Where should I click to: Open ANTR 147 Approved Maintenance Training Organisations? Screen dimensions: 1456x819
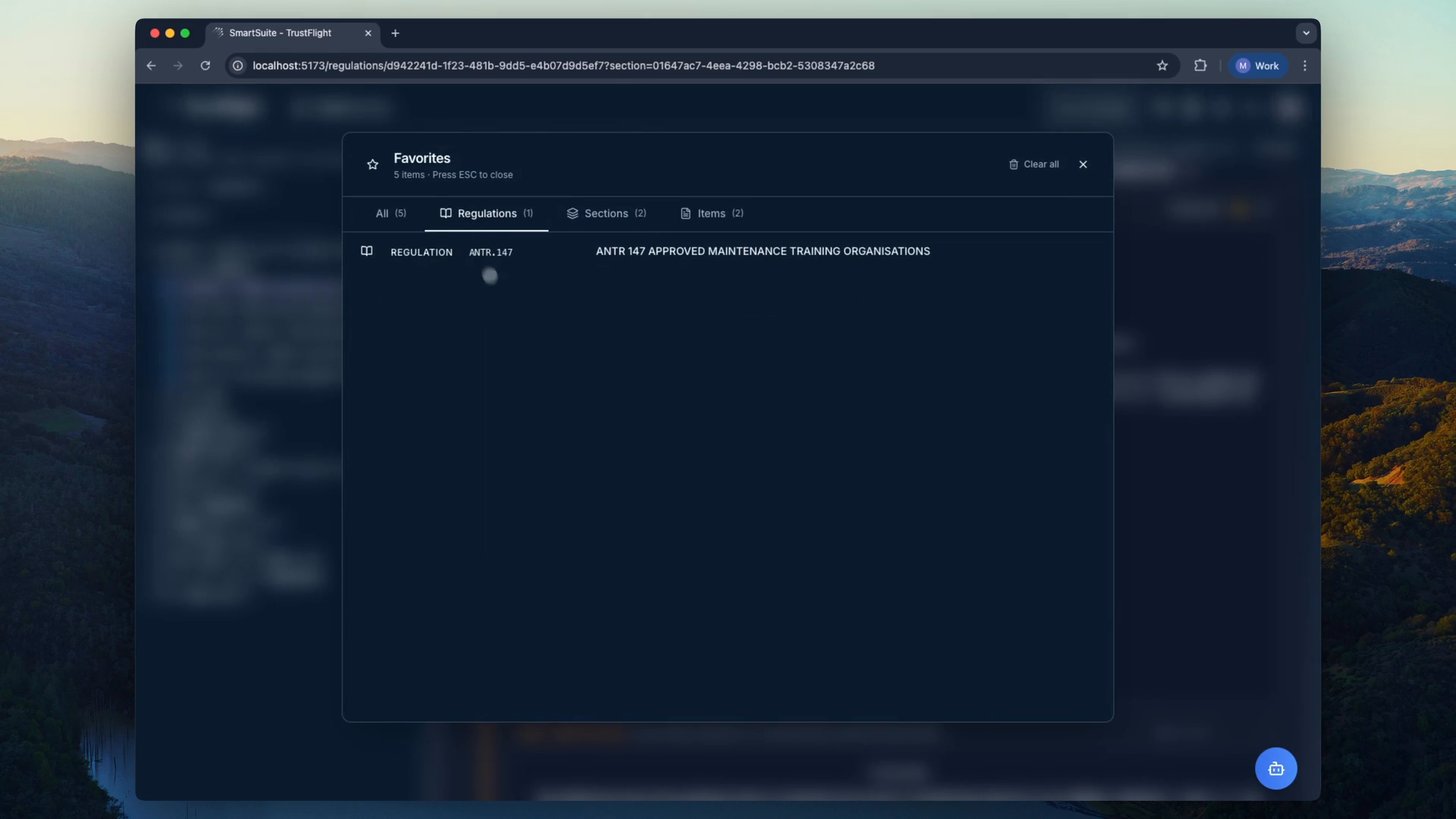click(x=762, y=251)
